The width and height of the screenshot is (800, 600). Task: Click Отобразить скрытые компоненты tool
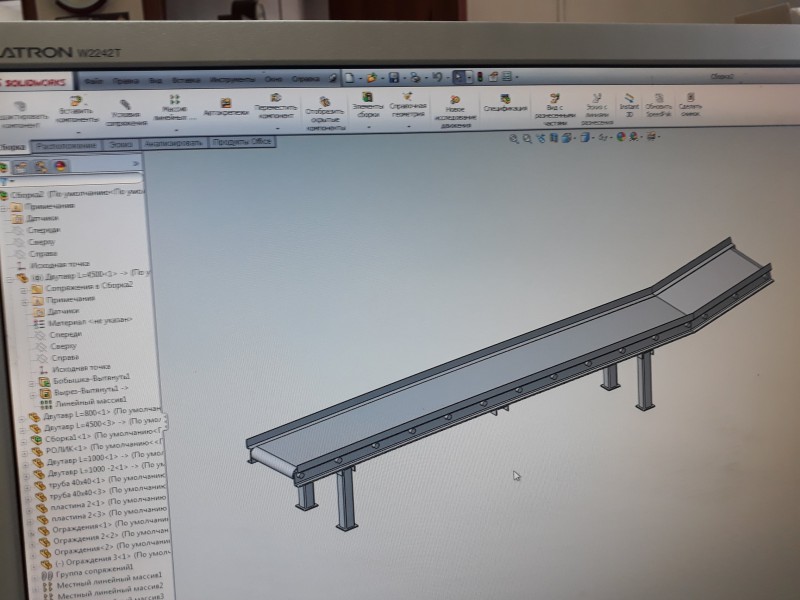click(324, 113)
